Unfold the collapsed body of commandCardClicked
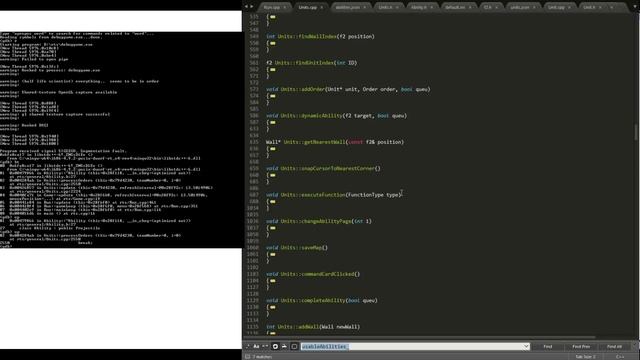This screenshot has width=640, height=360. [273, 281]
